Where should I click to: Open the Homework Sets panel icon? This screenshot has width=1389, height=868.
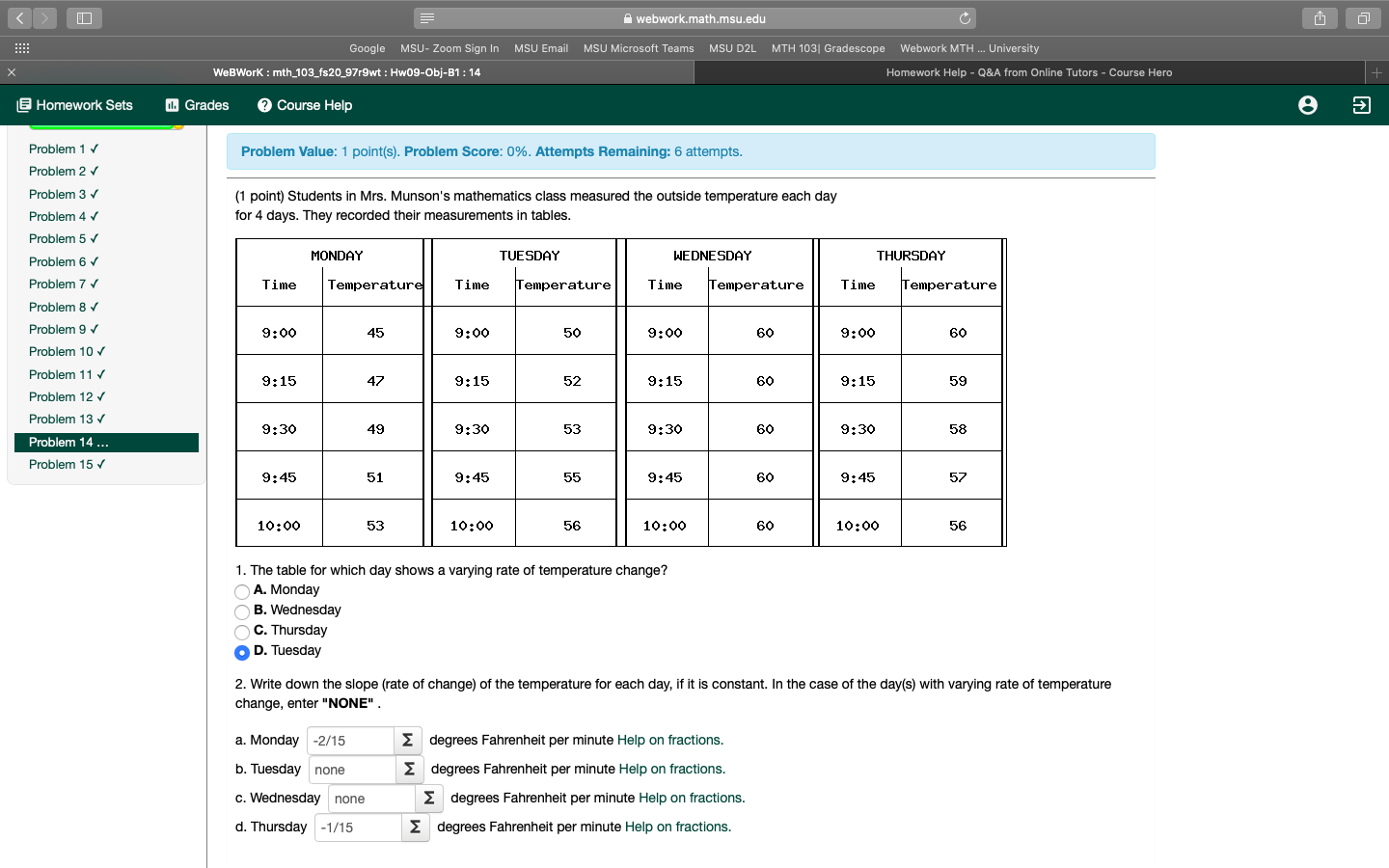26,105
